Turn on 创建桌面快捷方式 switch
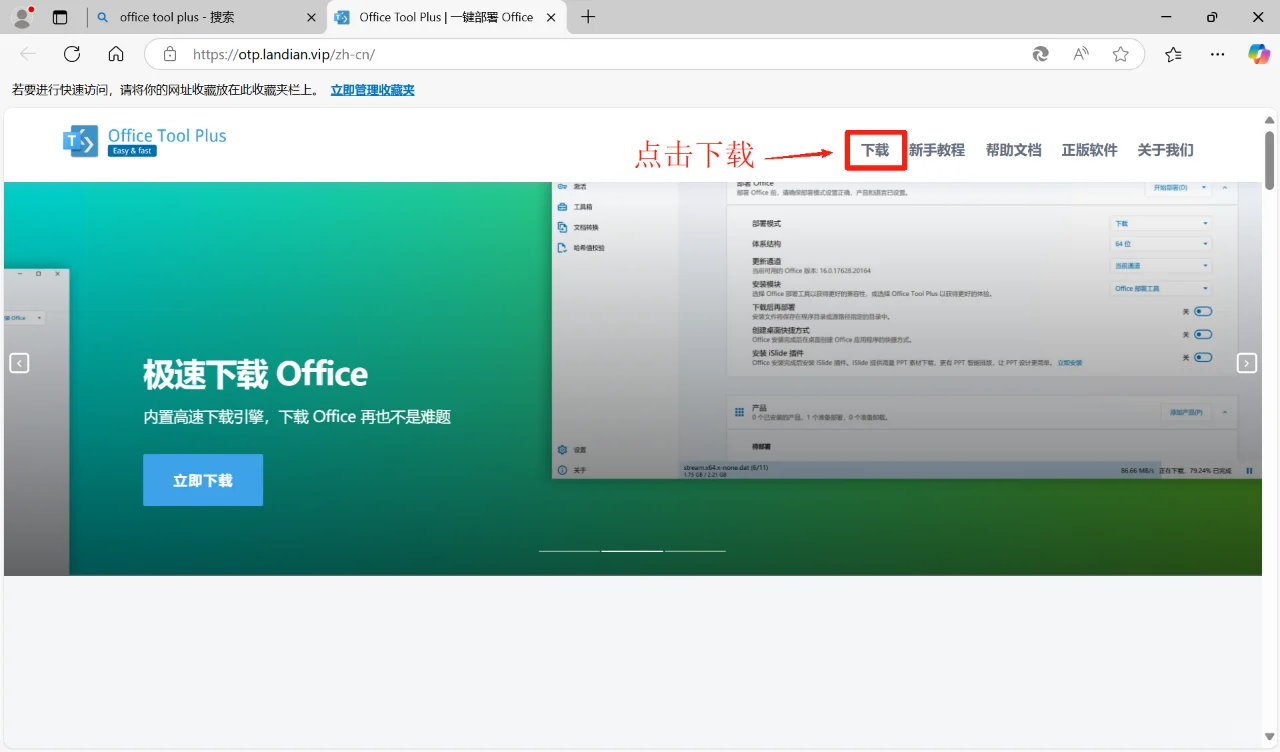The width and height of the screenshot is (1280, 752). [1202, 334]
